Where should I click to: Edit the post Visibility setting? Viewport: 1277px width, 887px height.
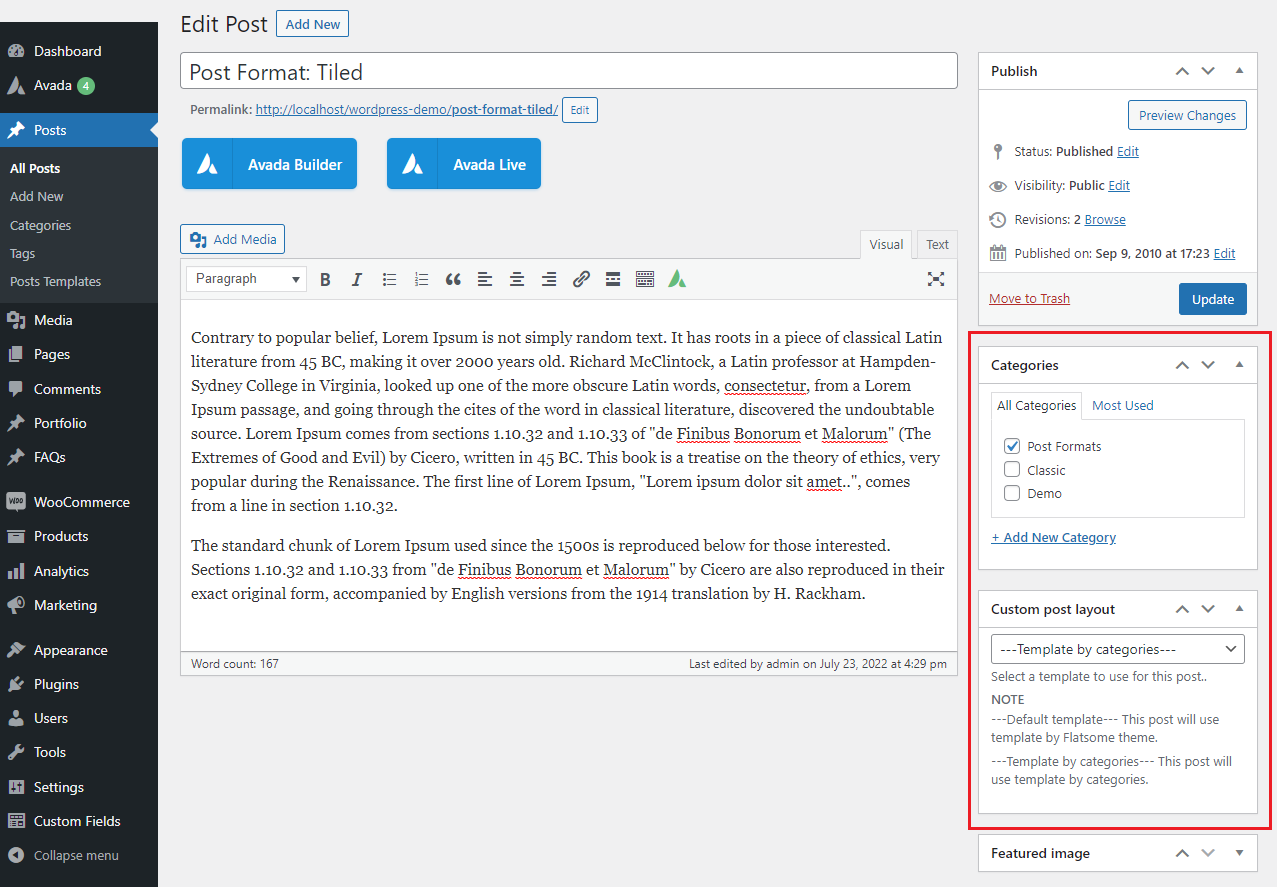tap(1119, 186)
